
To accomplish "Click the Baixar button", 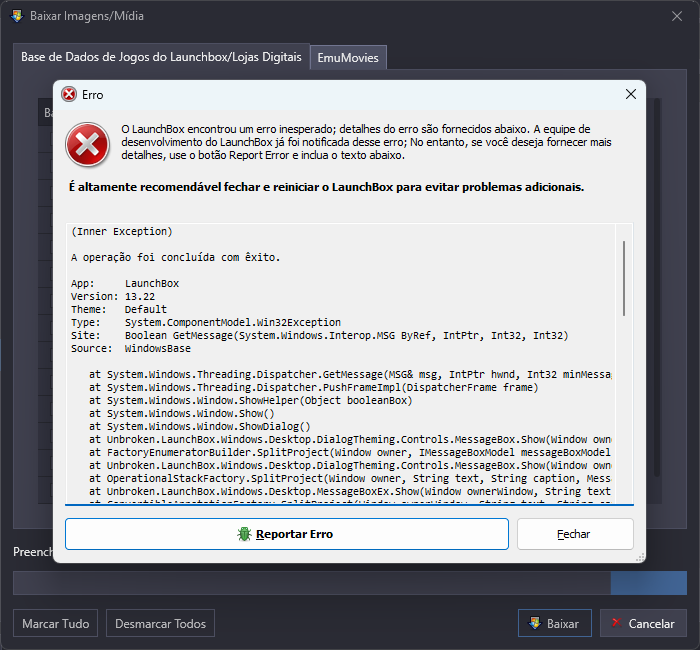I will pyautogui.click(x=555, y=623).
